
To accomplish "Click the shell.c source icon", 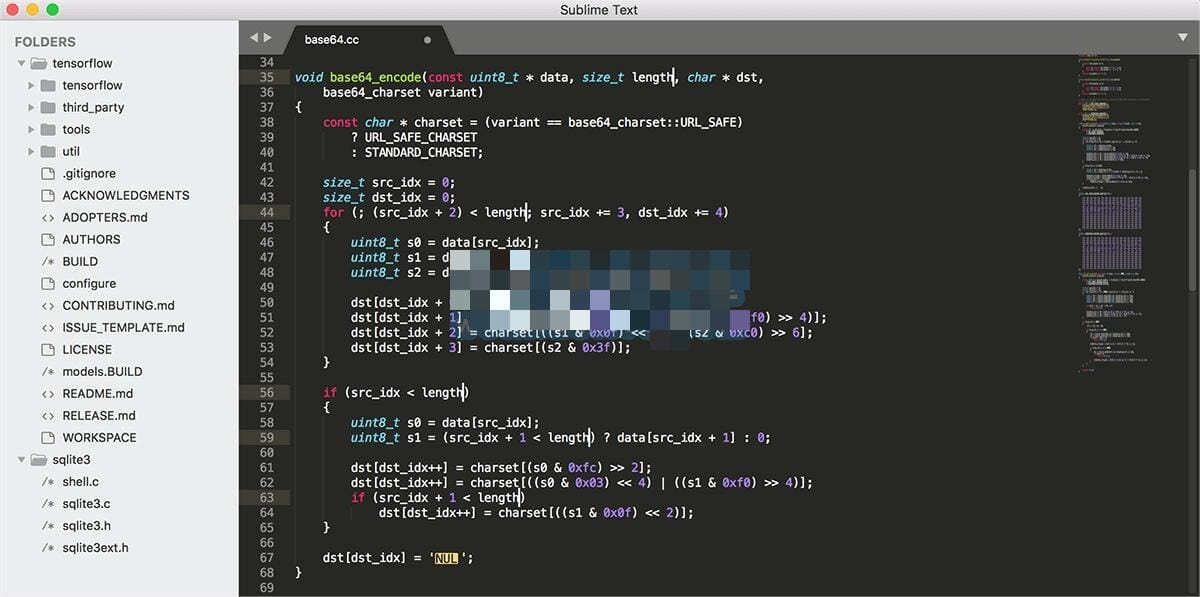I will [x=47, y=481].
